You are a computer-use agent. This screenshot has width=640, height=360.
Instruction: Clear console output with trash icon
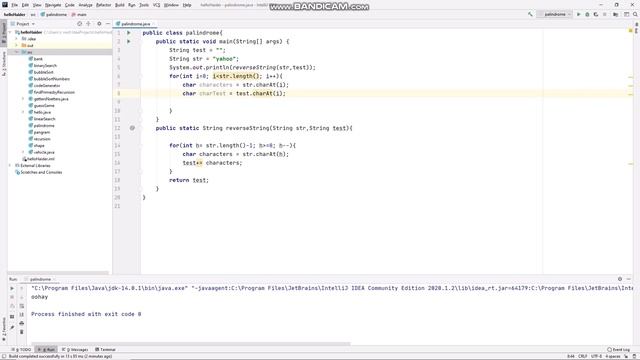tap(22, 332)
